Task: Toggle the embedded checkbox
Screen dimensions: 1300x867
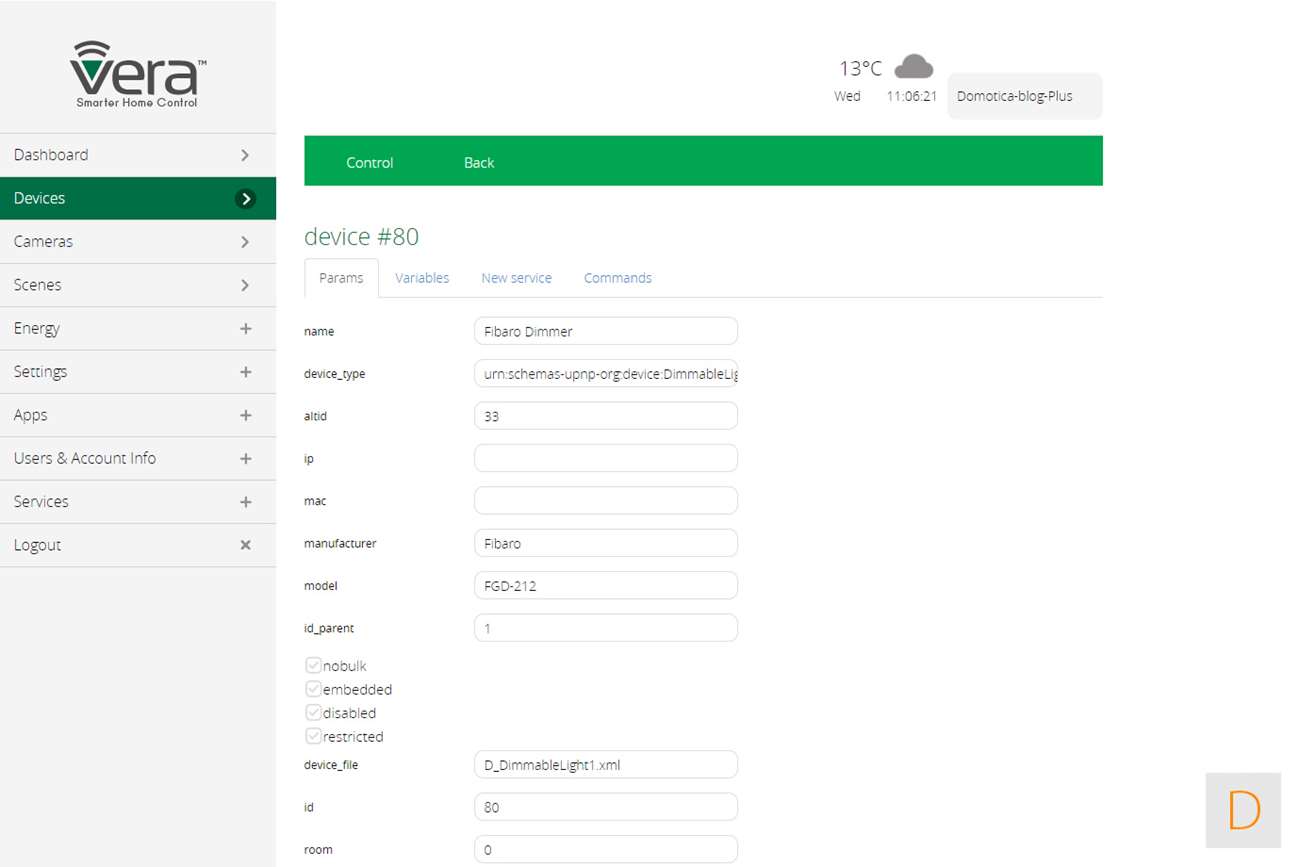Action: coord(313,689)
